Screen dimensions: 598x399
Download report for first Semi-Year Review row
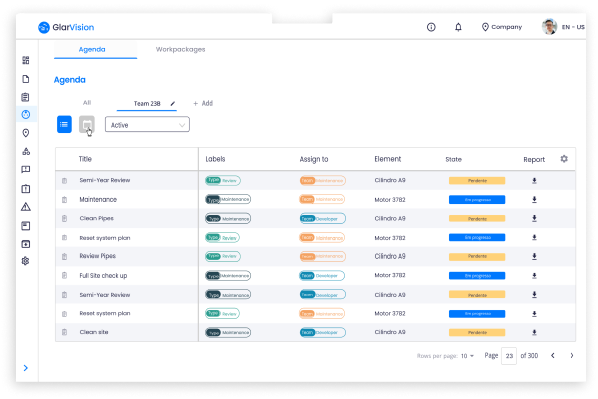point(534,181)
